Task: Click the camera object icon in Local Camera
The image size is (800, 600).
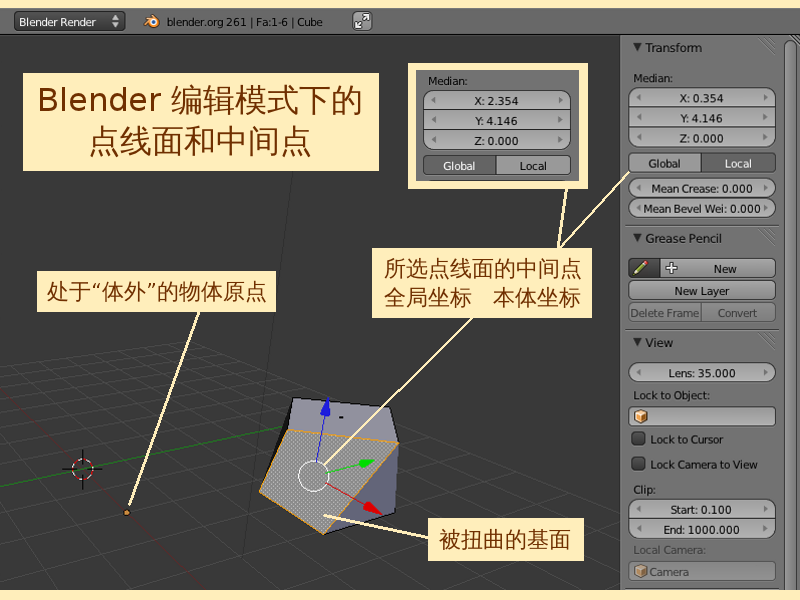Action: (641, 571)
